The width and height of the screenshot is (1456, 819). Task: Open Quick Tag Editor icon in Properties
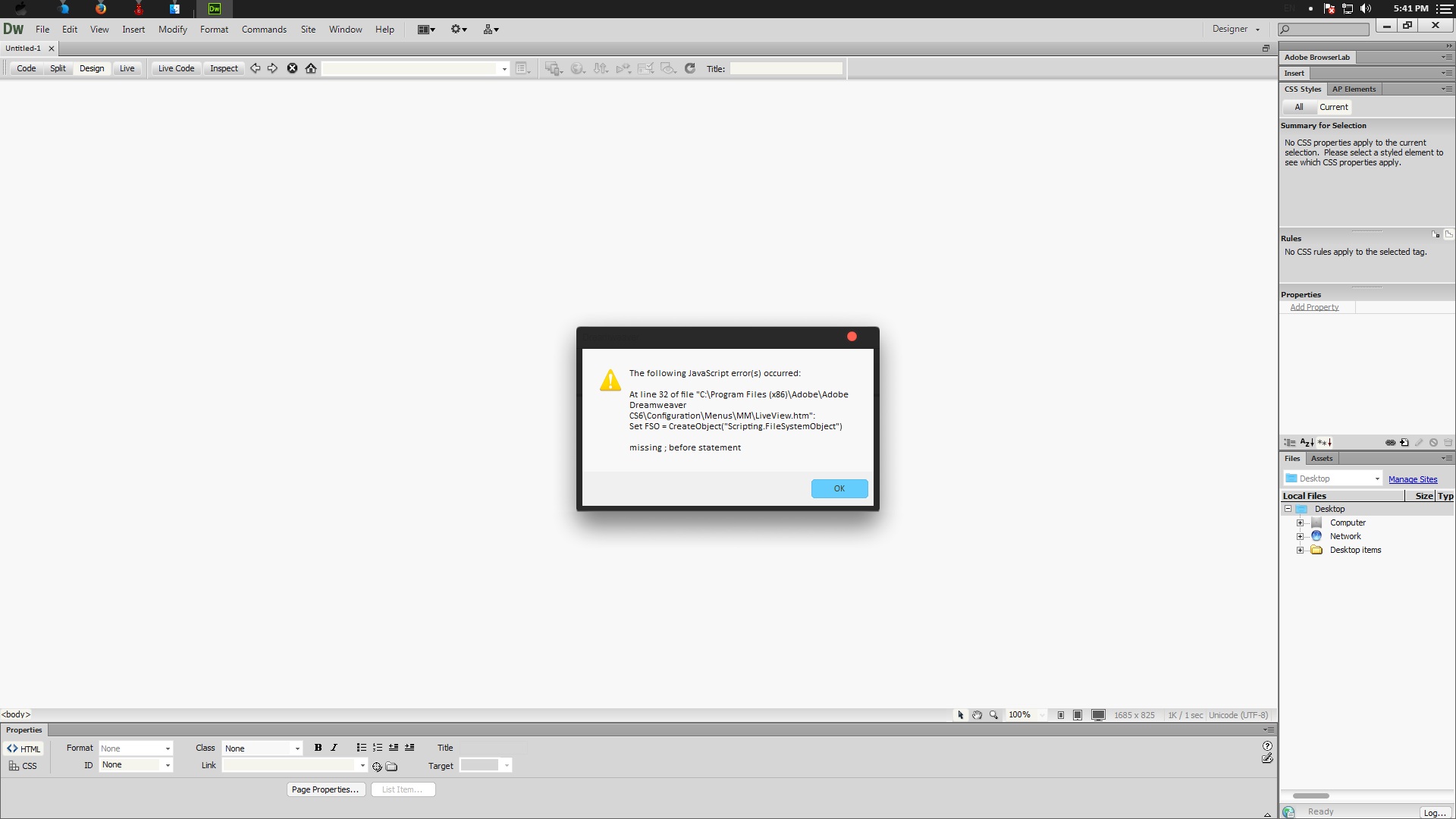coord(1267,759)
